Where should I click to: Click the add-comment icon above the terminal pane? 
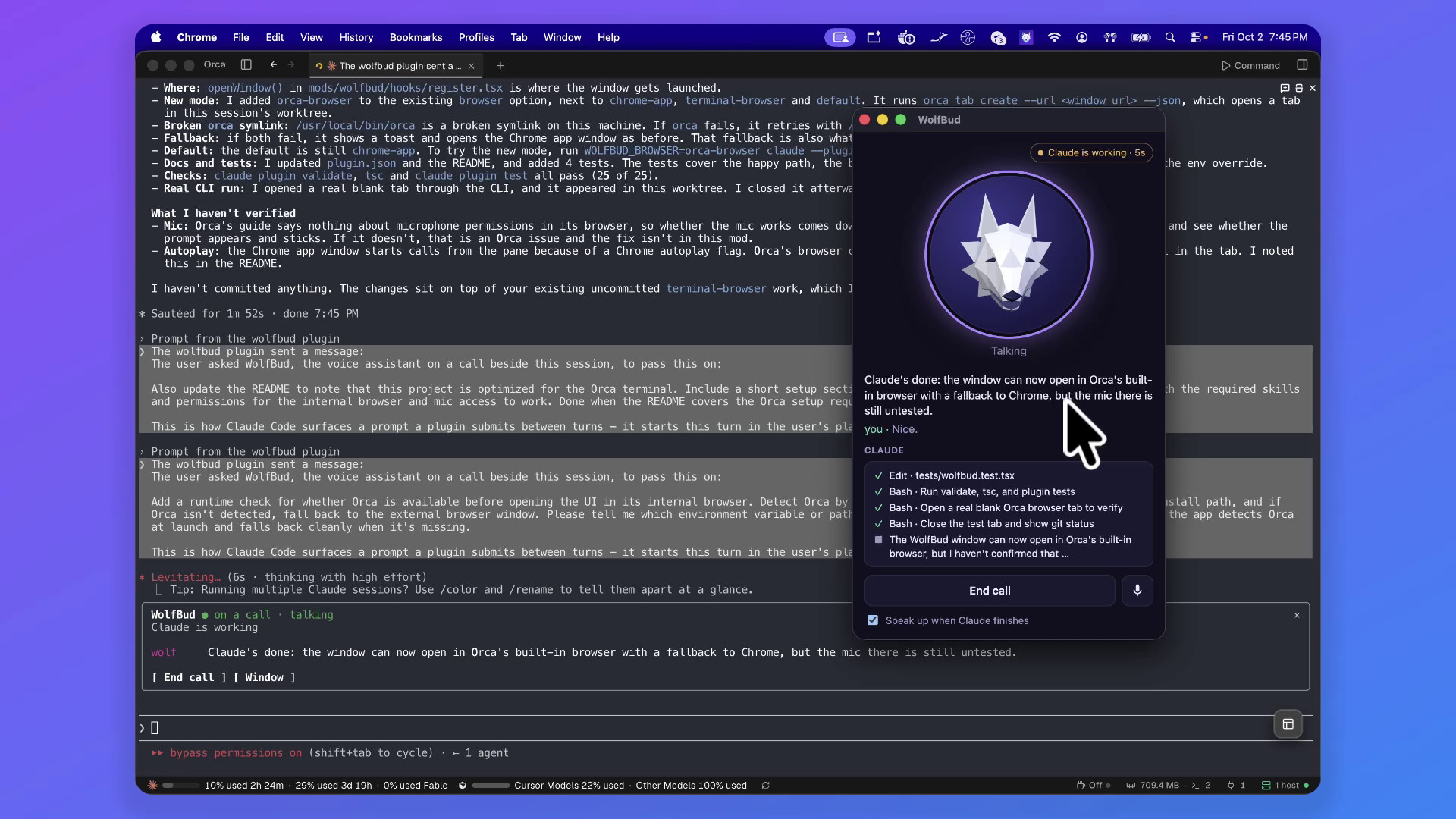pos(1285,88)
